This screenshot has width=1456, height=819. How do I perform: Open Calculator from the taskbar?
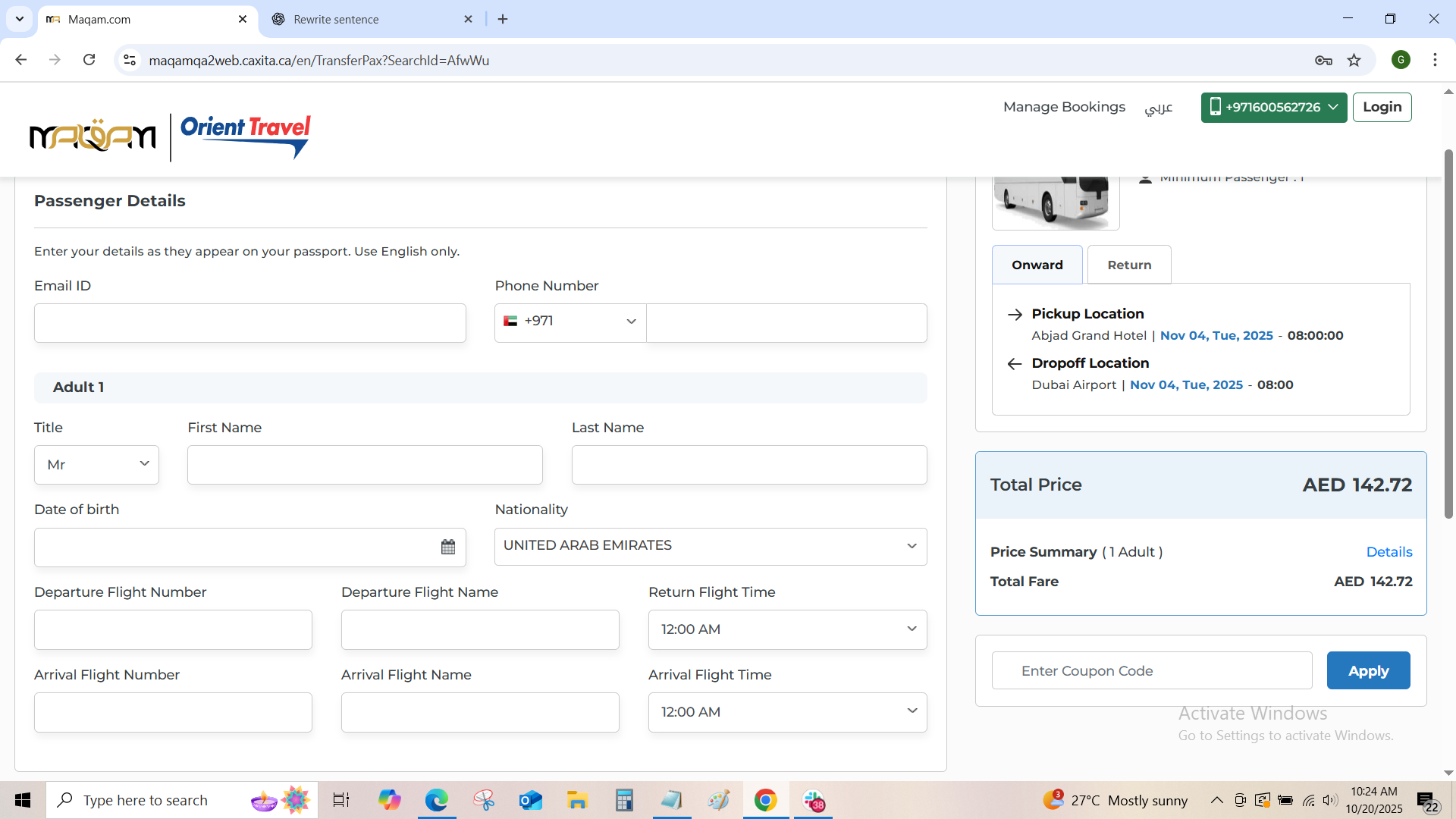(x=624, y=800)
